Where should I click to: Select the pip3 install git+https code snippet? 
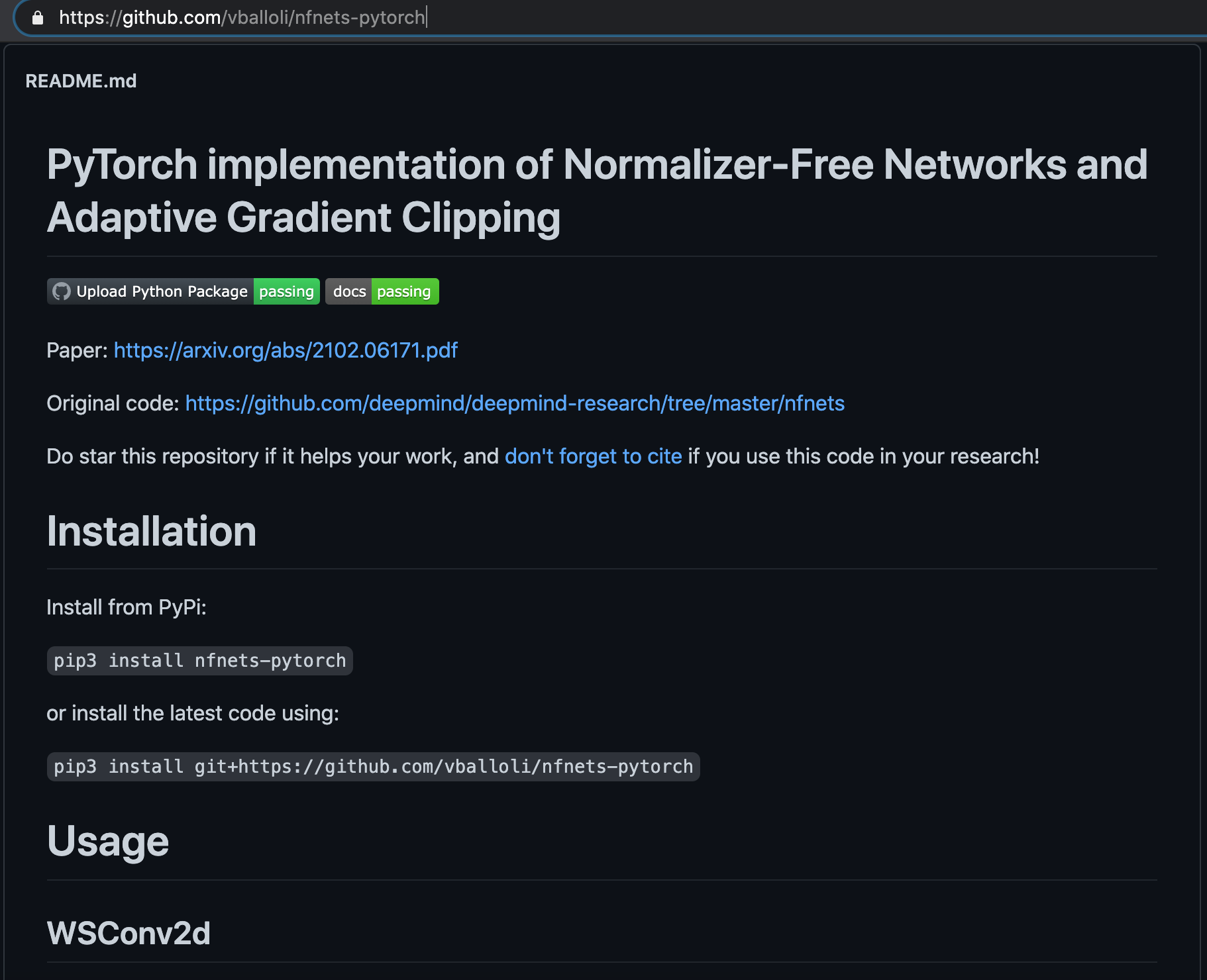pos(373,767)
